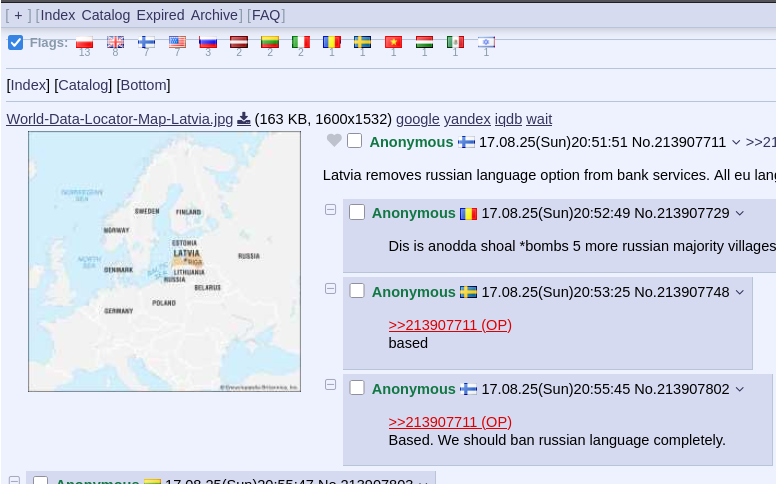Select the checkbox for post No.213907748
The width and height of the screenshot is (776, 484).
click(357, 291)
